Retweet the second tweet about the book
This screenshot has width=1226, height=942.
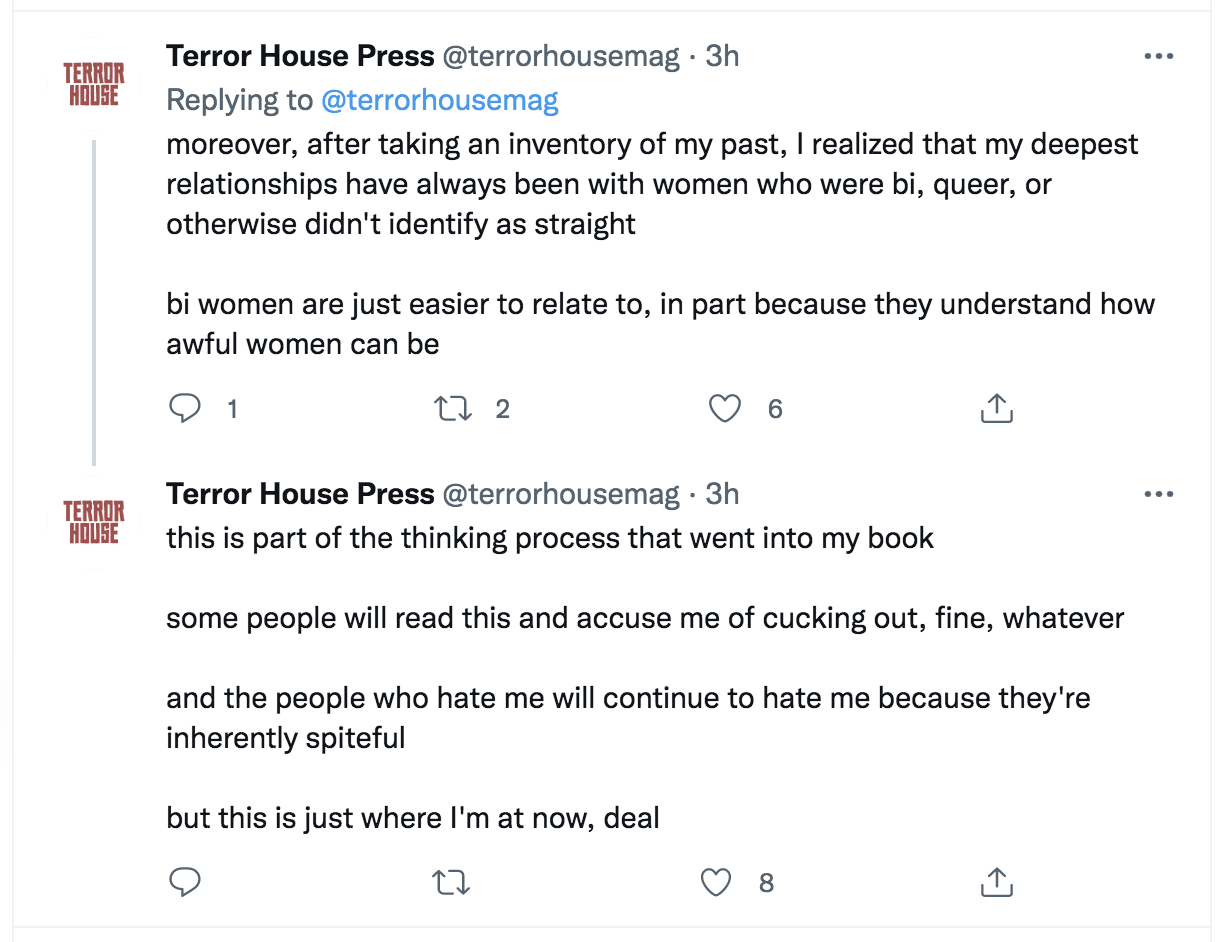(451, 882)
